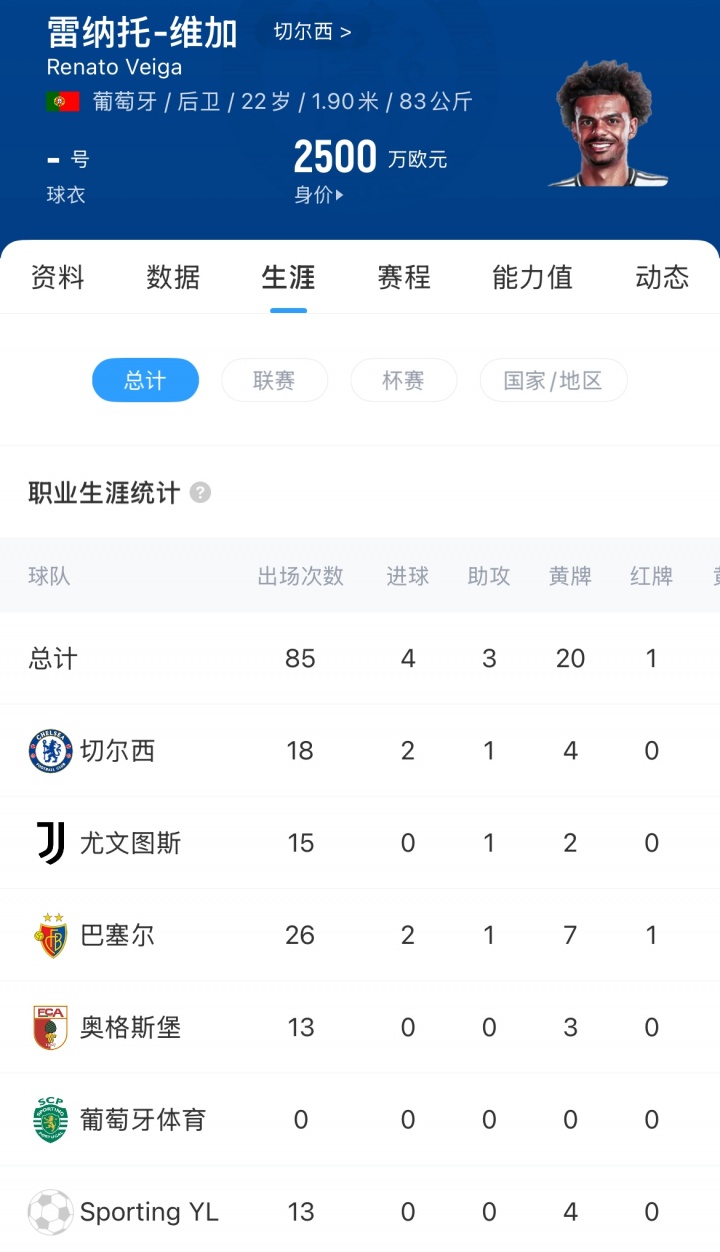This screenshot has height=1252, width=720.
Task: Select the 总计 filter pill
Action: [x=145, y=380]
